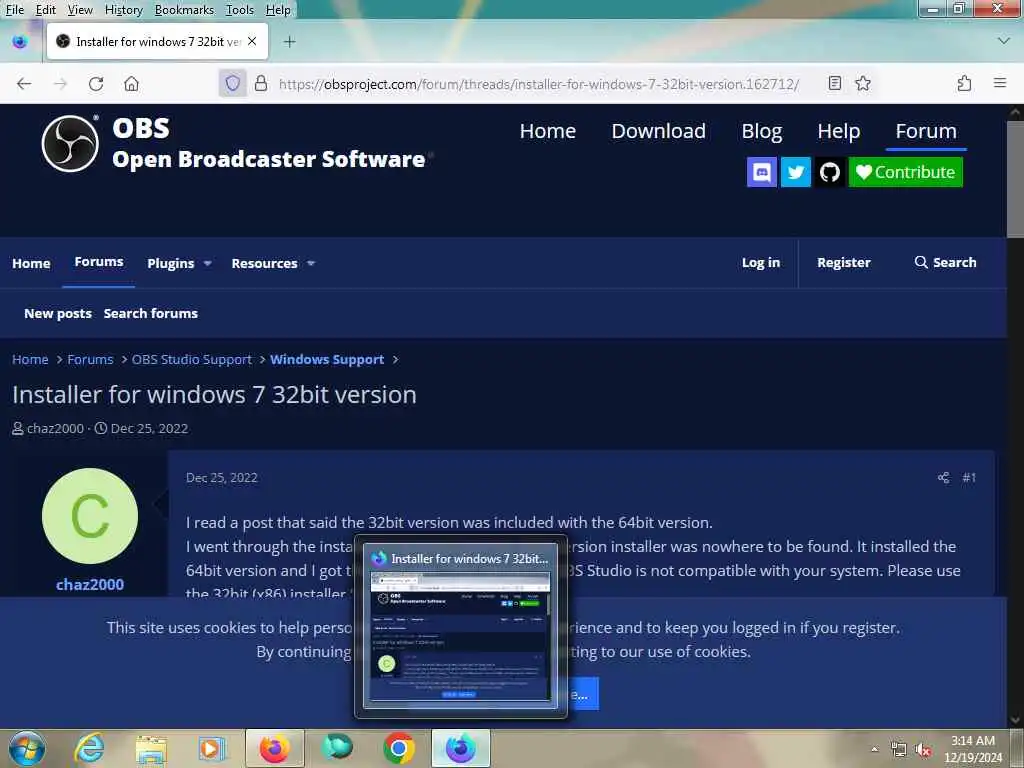Open the View menu
This screenshot has width=1024, height=768.
tap(80, 10)
